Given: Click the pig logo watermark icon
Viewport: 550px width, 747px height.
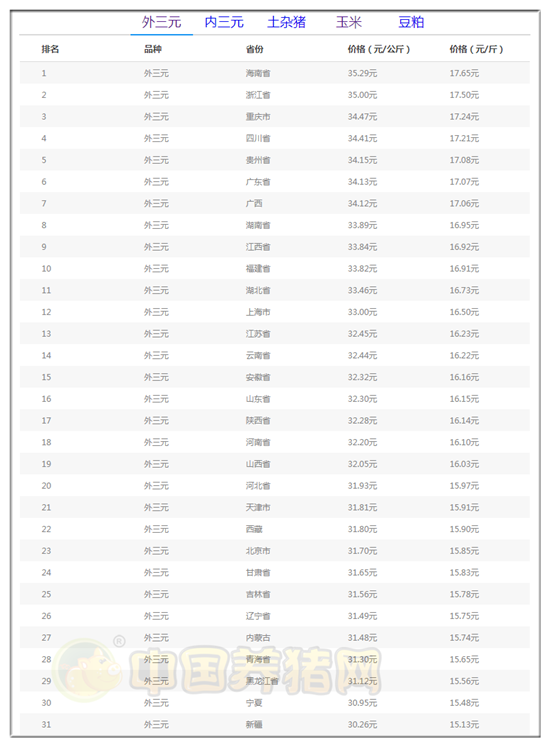Looking at the screenshot, I should [88, 669].
